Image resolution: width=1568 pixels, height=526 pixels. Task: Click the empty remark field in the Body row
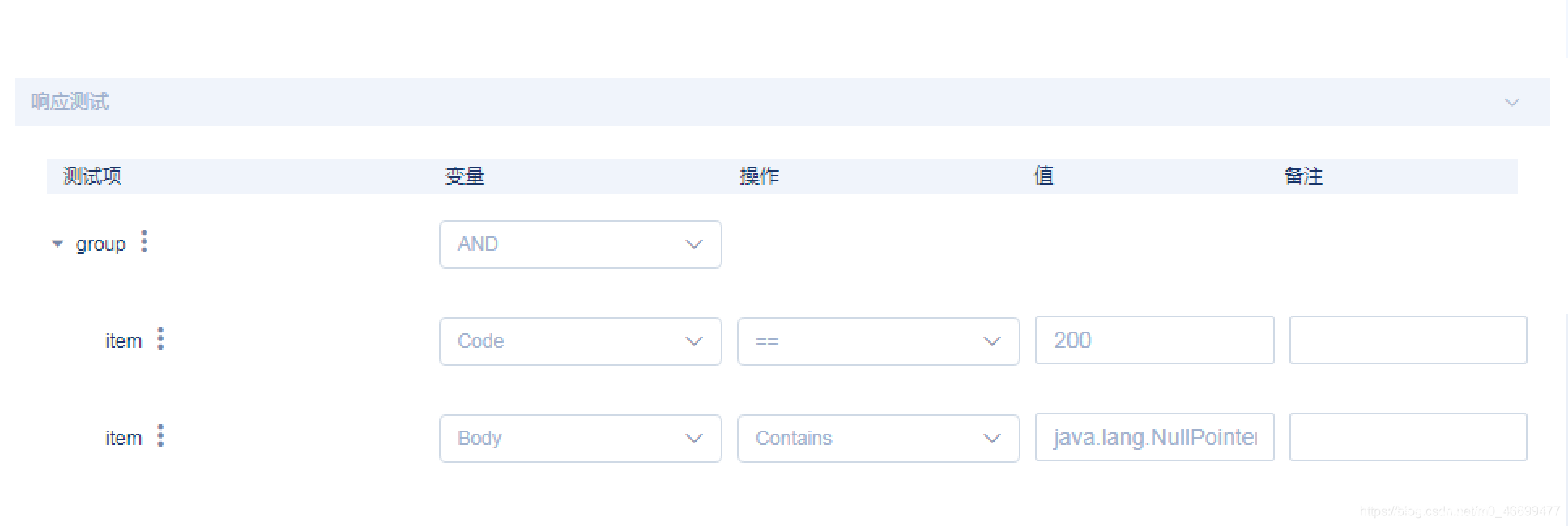click(x=1408, y=437)
